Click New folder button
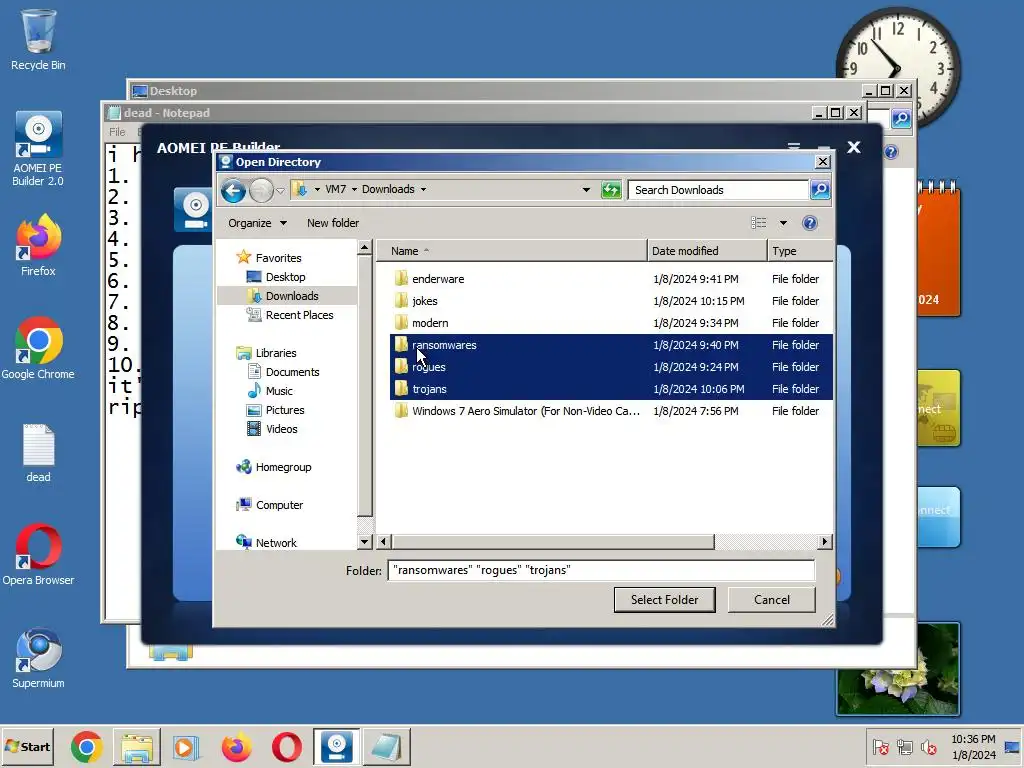 pos(332,223)
